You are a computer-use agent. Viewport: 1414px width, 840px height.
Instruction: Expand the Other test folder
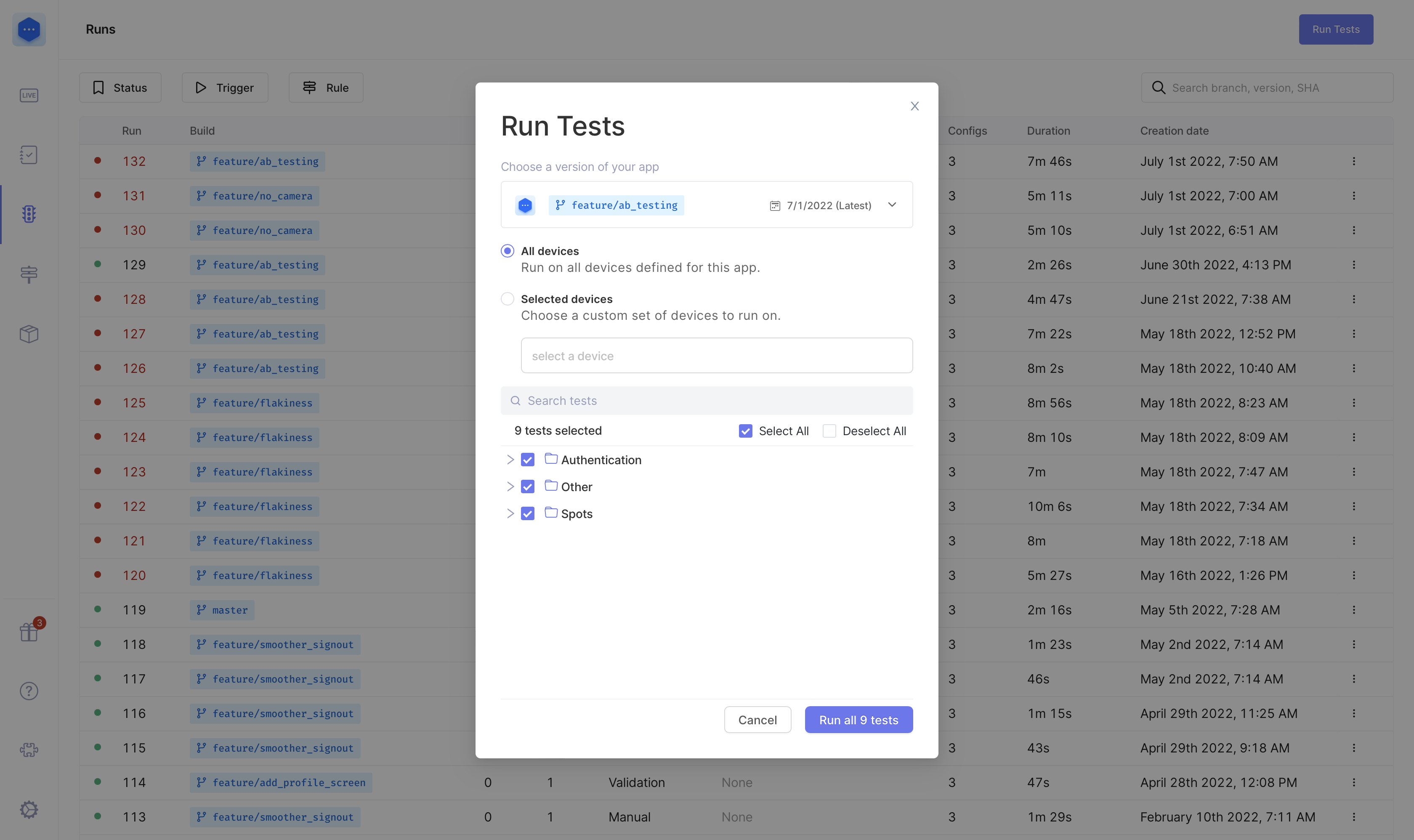510,487
